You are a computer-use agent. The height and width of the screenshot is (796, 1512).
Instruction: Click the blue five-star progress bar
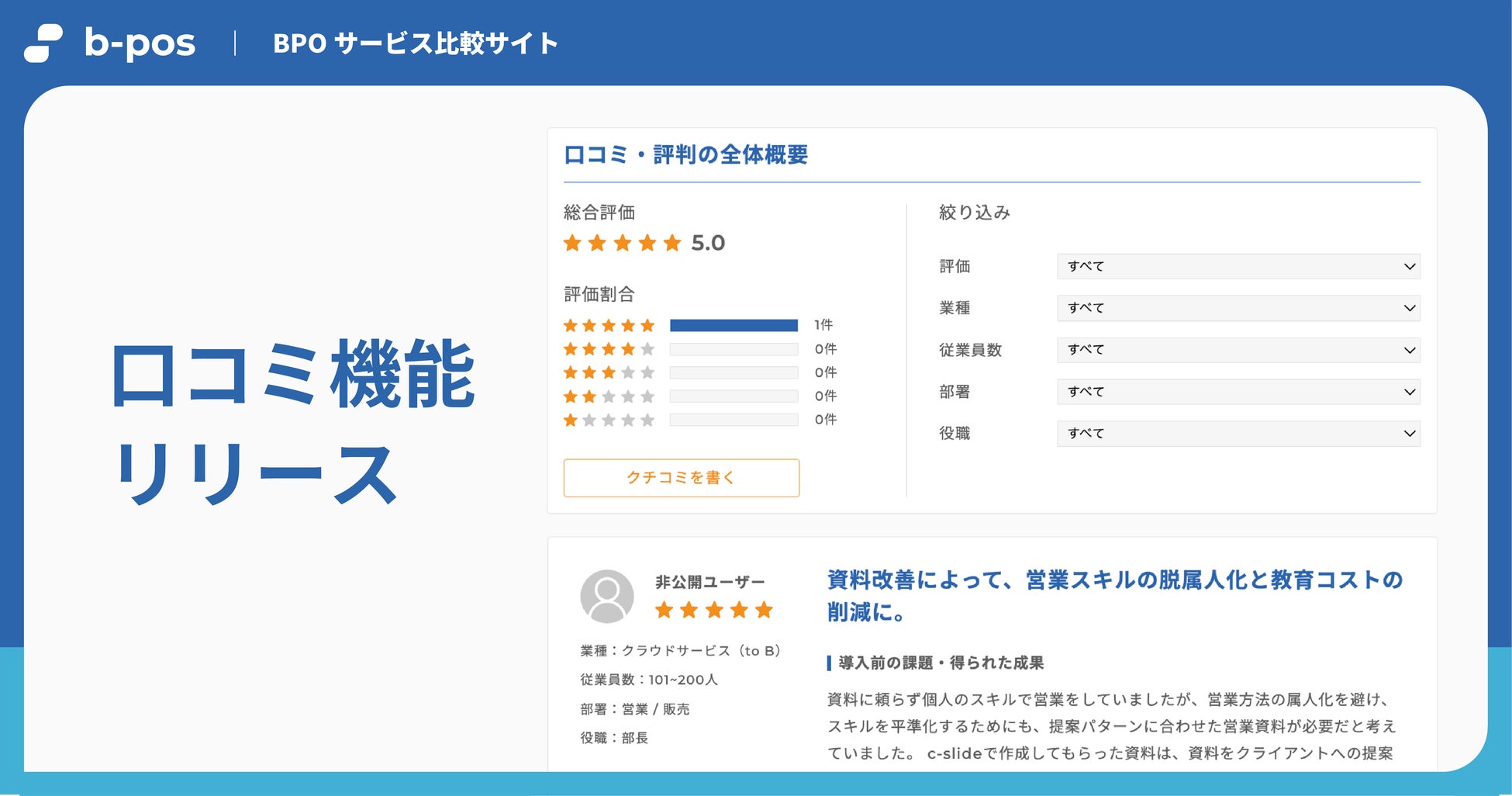coord(734,325)
